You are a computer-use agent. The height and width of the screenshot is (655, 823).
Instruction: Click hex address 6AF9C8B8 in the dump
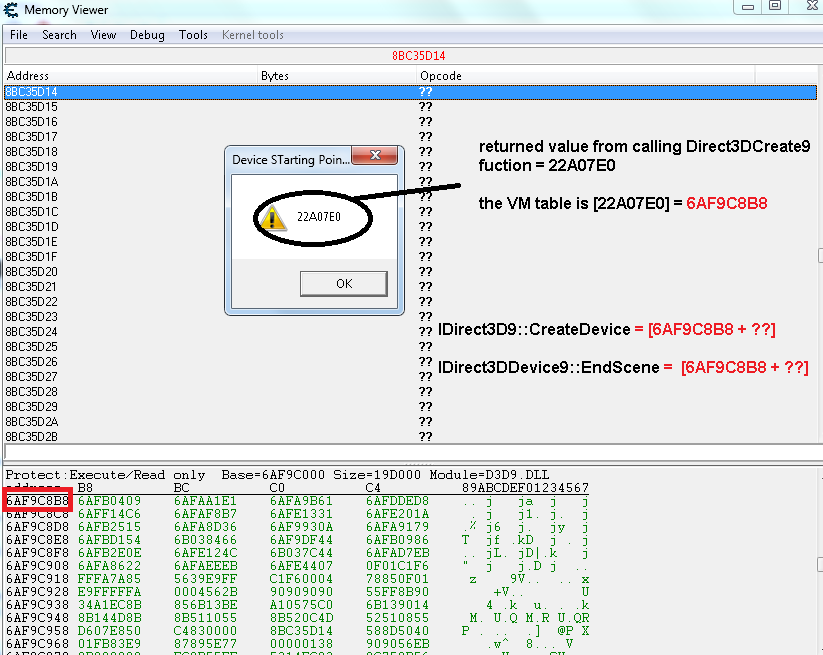[37, 501]
